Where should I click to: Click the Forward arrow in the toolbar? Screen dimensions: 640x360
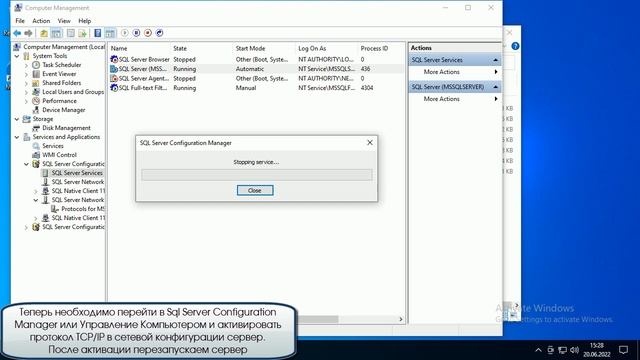click(28, 33)
